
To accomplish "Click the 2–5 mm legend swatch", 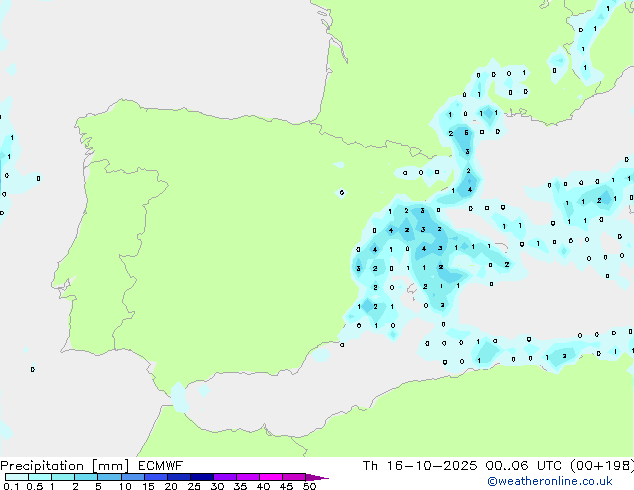I will [x=86, y=477].
